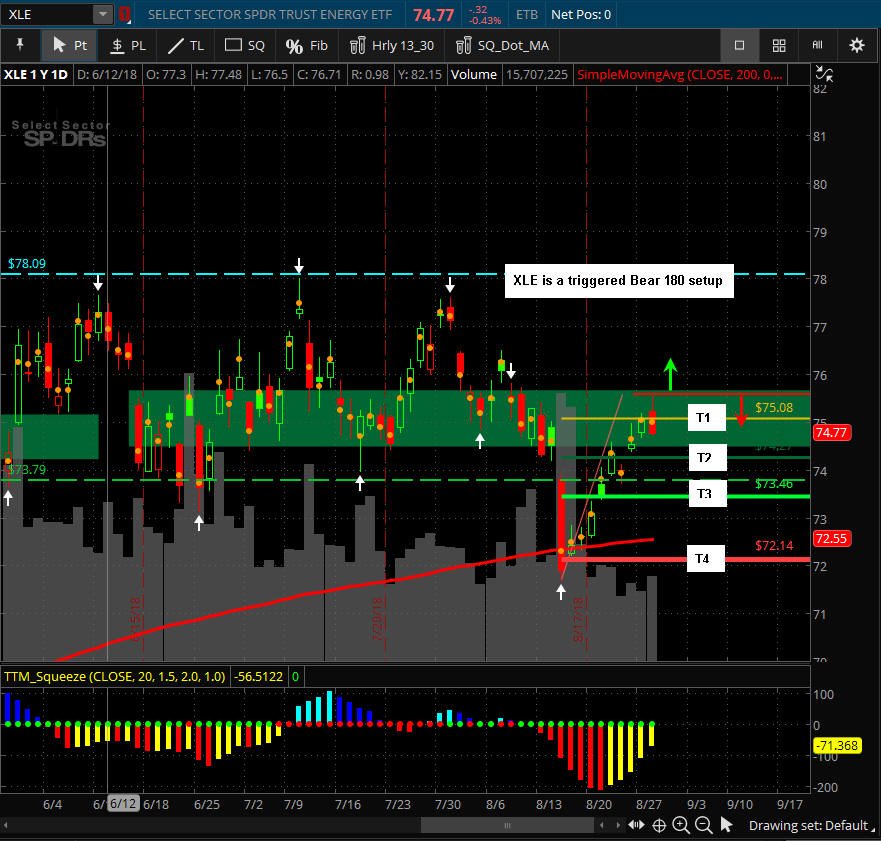Click the T1 target label
The image size is (881, 841).
pyautogui.click(x=706, y=417)
